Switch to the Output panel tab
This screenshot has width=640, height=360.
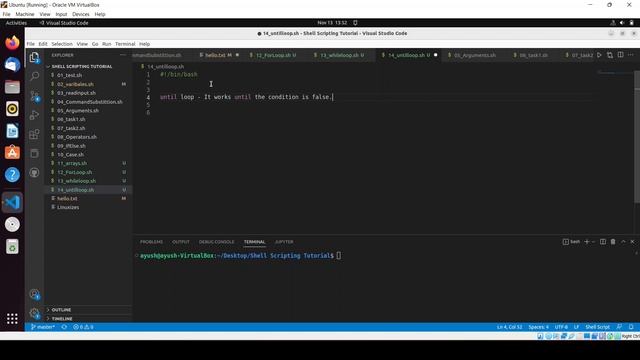pyautogui.click(x=180, y=242)
